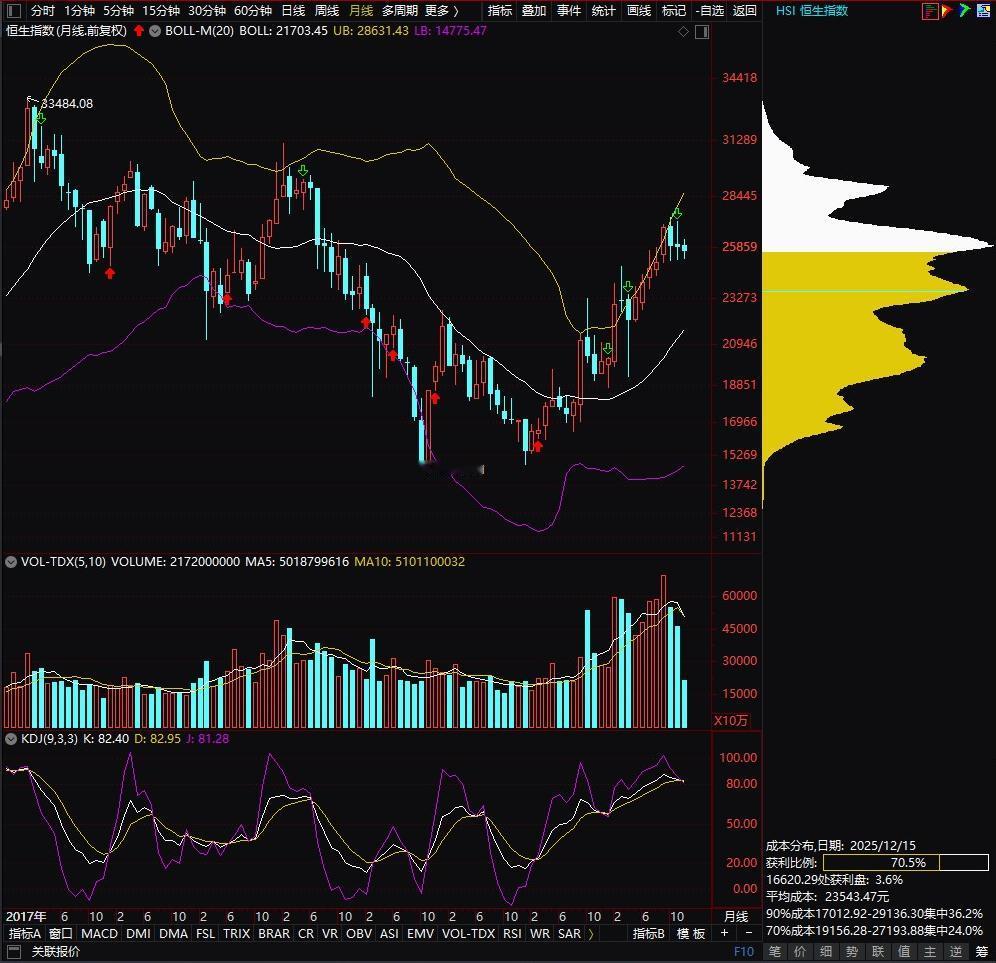Select the WR indicator
The image size is (996, 963).
coord(540,934)
